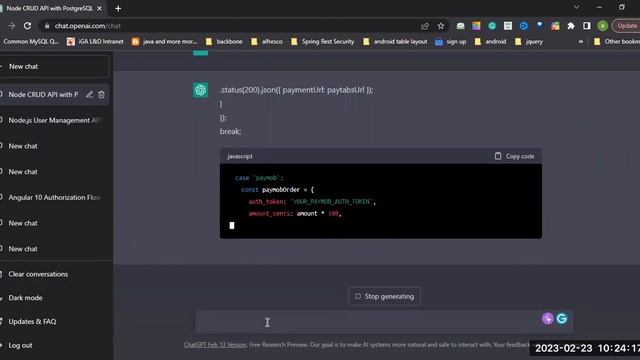Viewport: 640px width, 360px height.
Task: Open the jquery bookmarks folder
Action: click(529, 41)
